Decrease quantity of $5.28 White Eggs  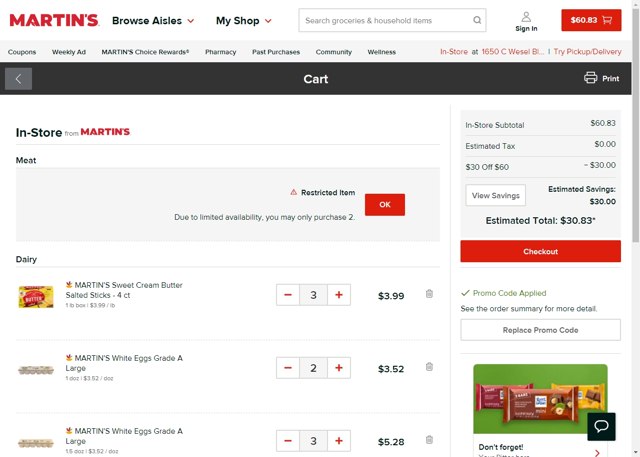tap(288, 441)
